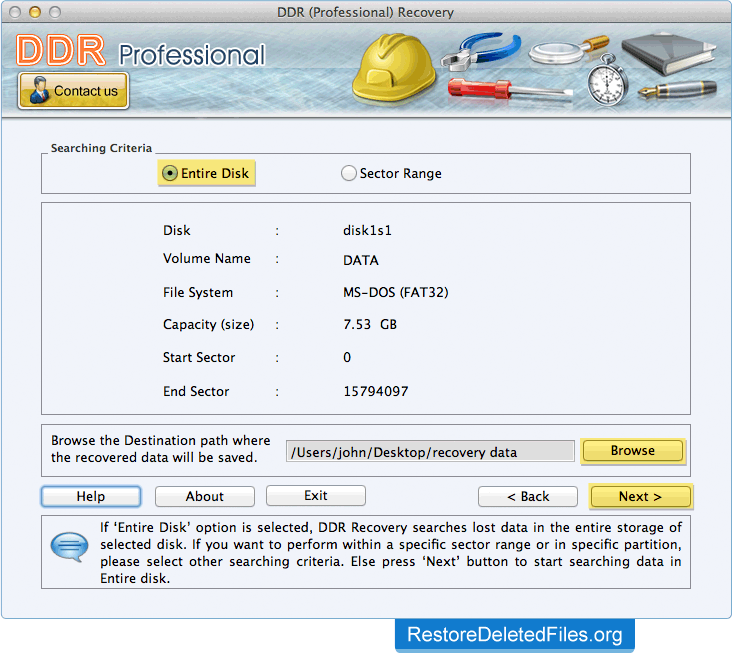Click the red screwdriver icon
Viewport: 732px width, 653px height.
pyautogui.click(x=510, y=89)
